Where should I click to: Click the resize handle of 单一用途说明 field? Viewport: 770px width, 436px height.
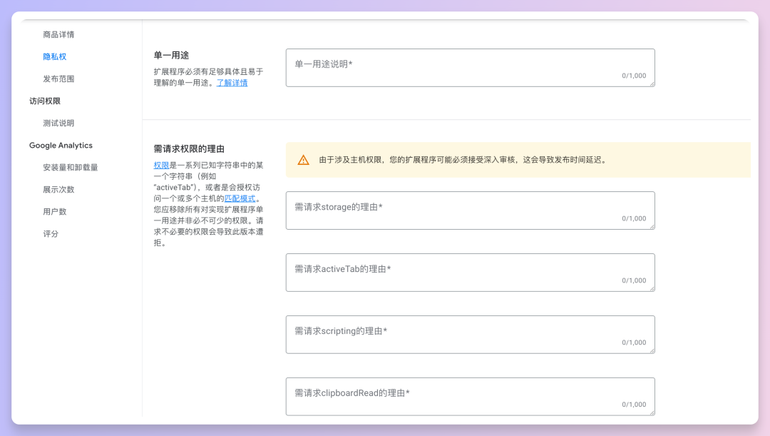click(652, 84)
